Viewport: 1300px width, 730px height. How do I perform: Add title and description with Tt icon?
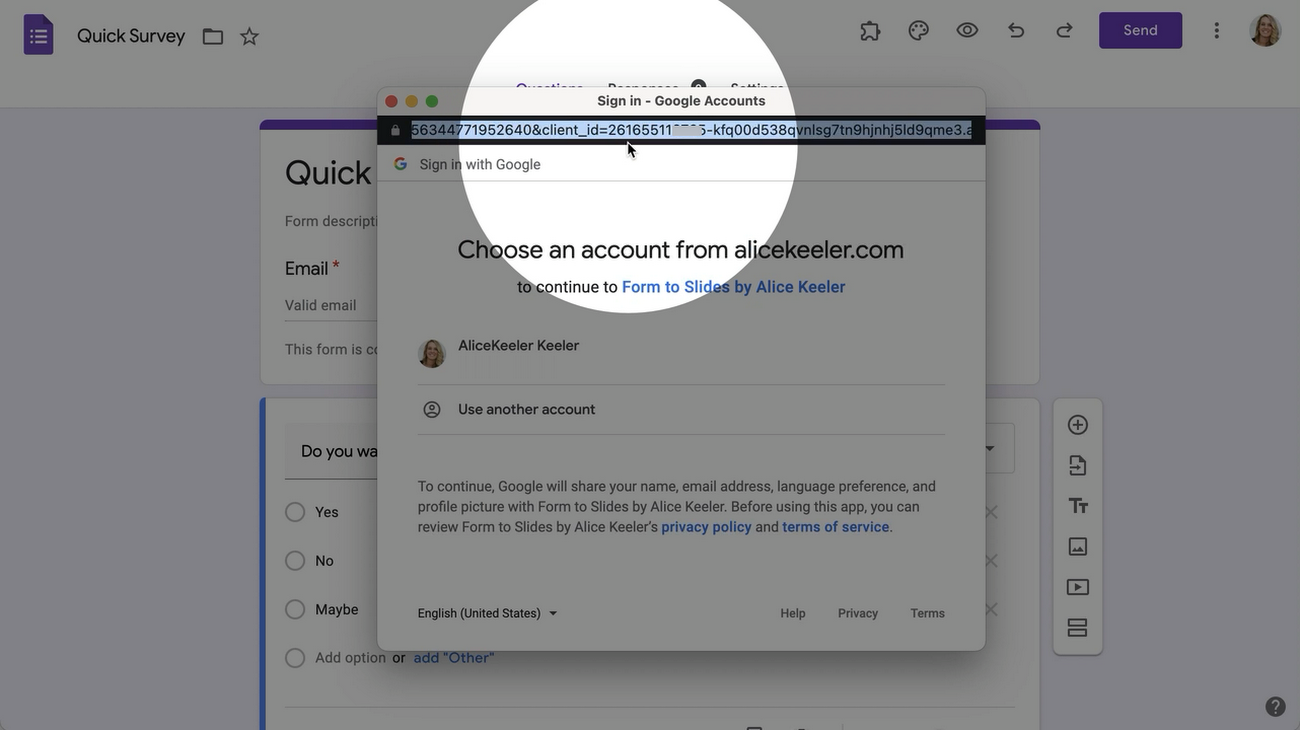[1078, 506]
